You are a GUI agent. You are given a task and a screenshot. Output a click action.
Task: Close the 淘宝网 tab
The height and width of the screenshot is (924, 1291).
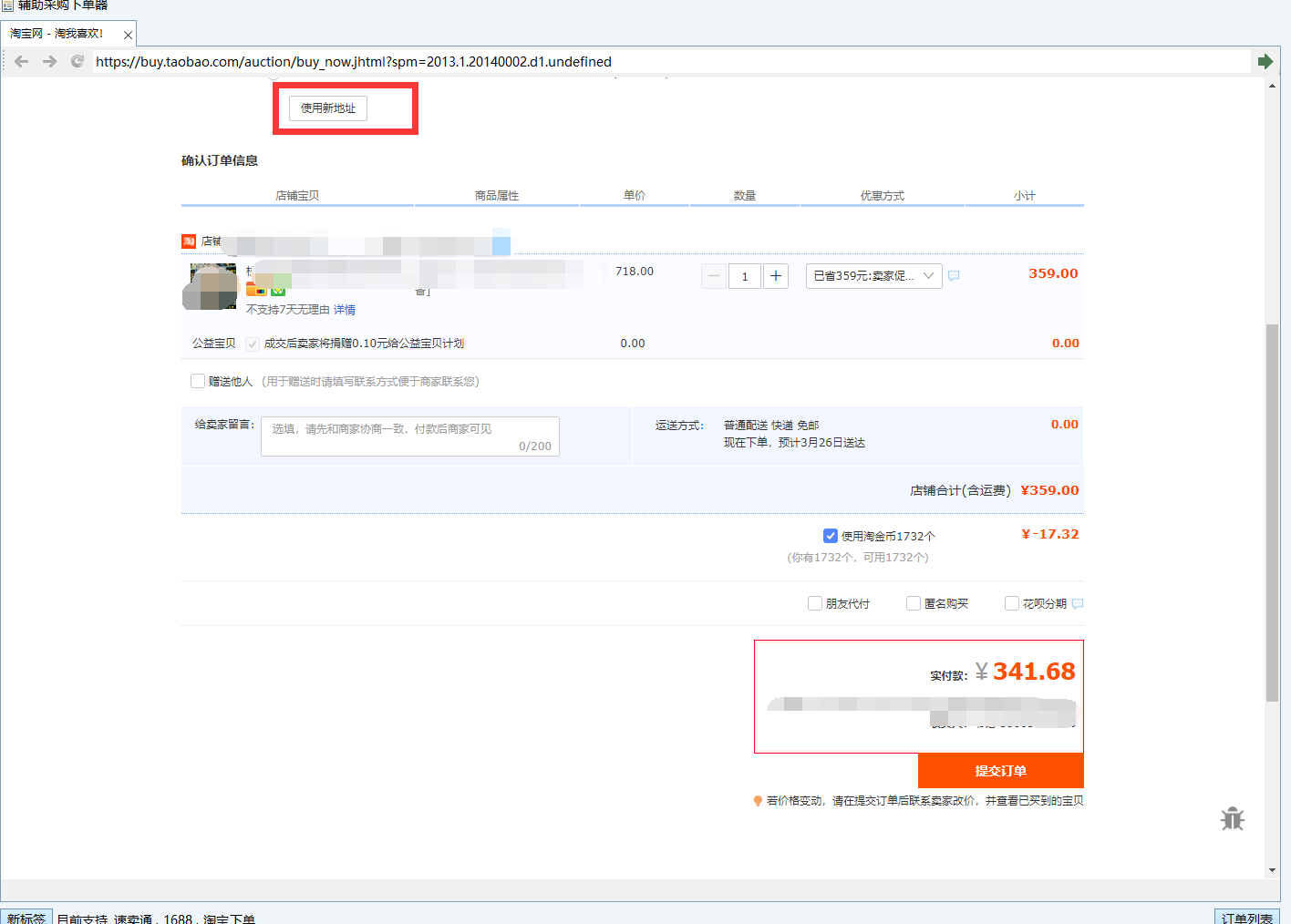pyautogui.click(x=128, y=35)
